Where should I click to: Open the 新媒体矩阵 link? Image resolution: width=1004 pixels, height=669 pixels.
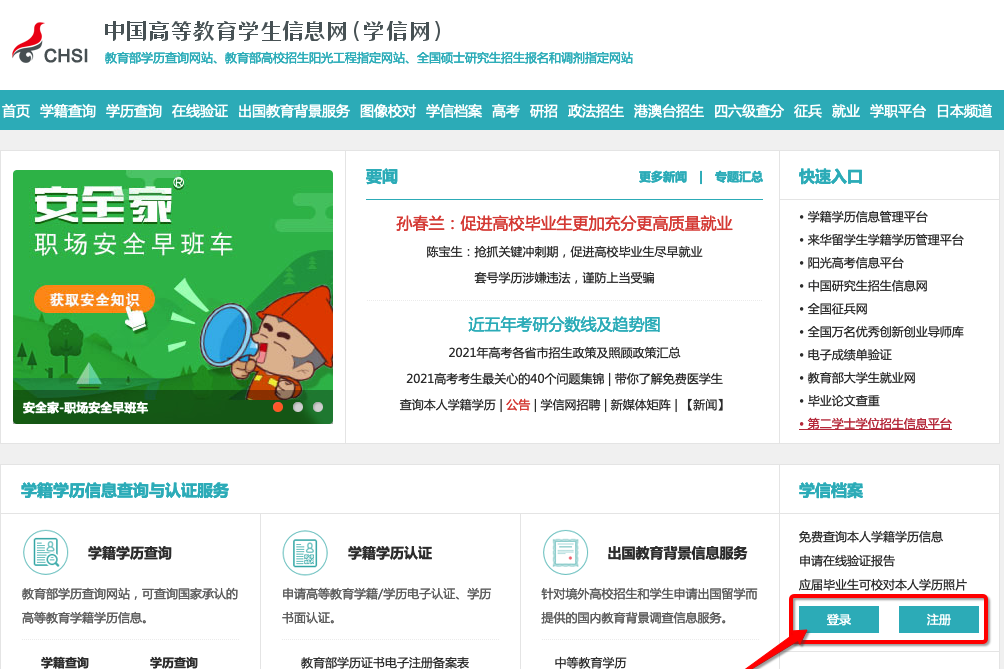tap(640, 405)
